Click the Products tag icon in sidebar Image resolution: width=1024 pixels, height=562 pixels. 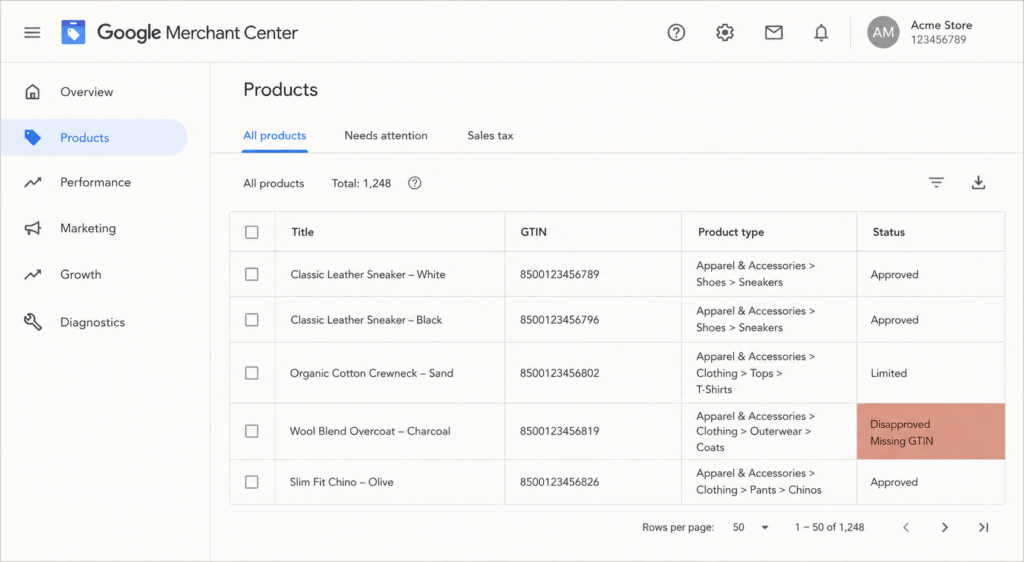pos(33,137)
